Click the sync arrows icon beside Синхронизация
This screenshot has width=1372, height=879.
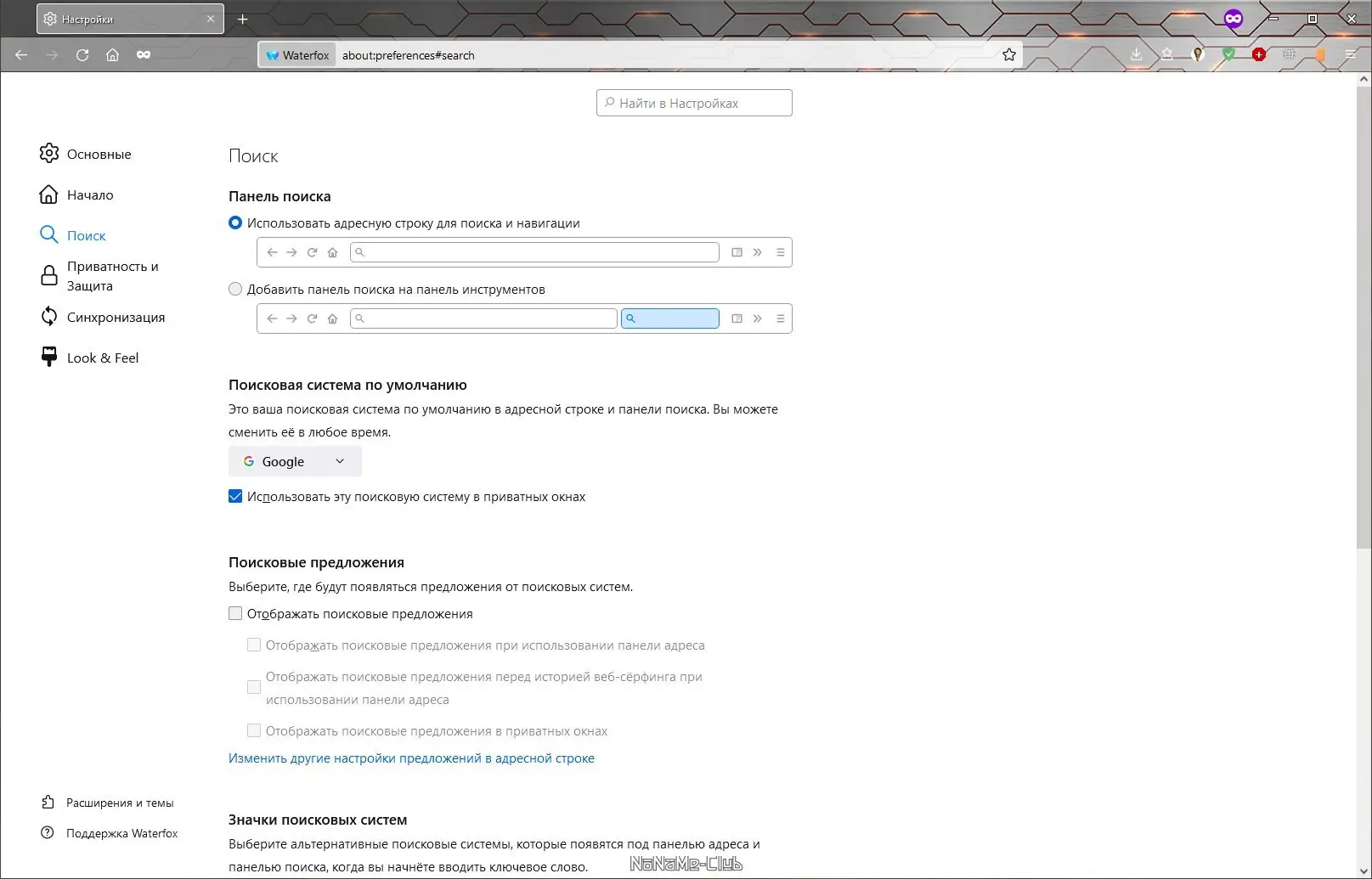tap(49, 316)
